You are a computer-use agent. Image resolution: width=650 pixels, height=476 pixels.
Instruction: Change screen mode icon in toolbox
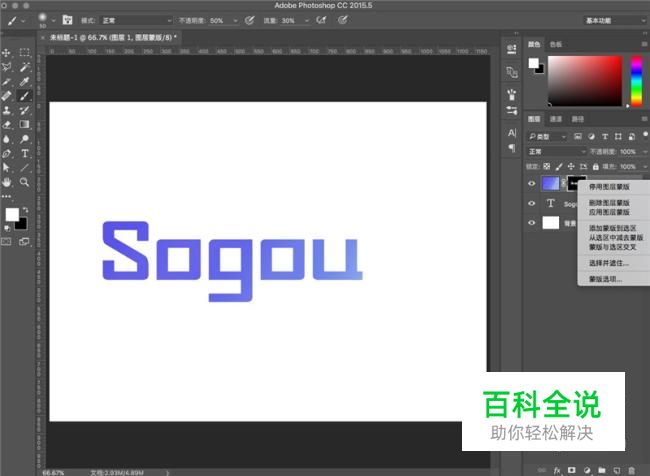click(x=24, y=242)
